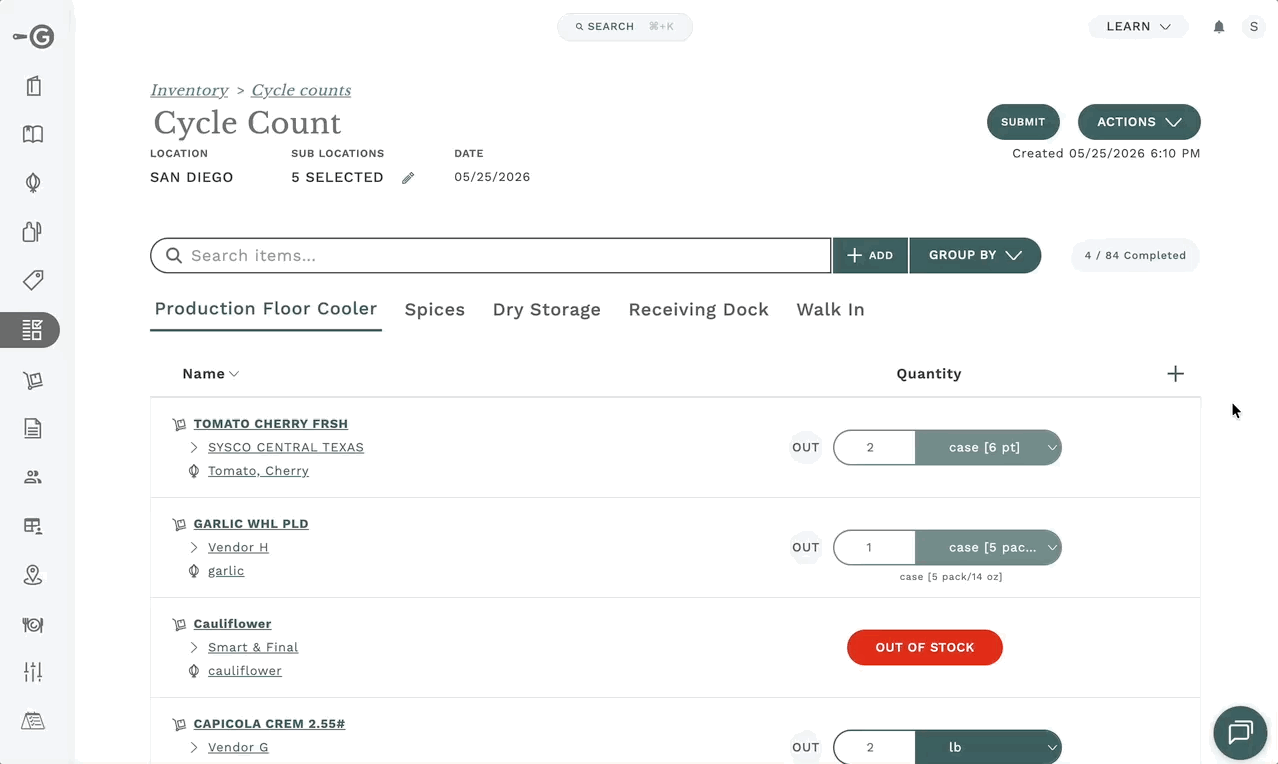
Task: Sort by the Name column header
Action: click(x=210, y=374)
